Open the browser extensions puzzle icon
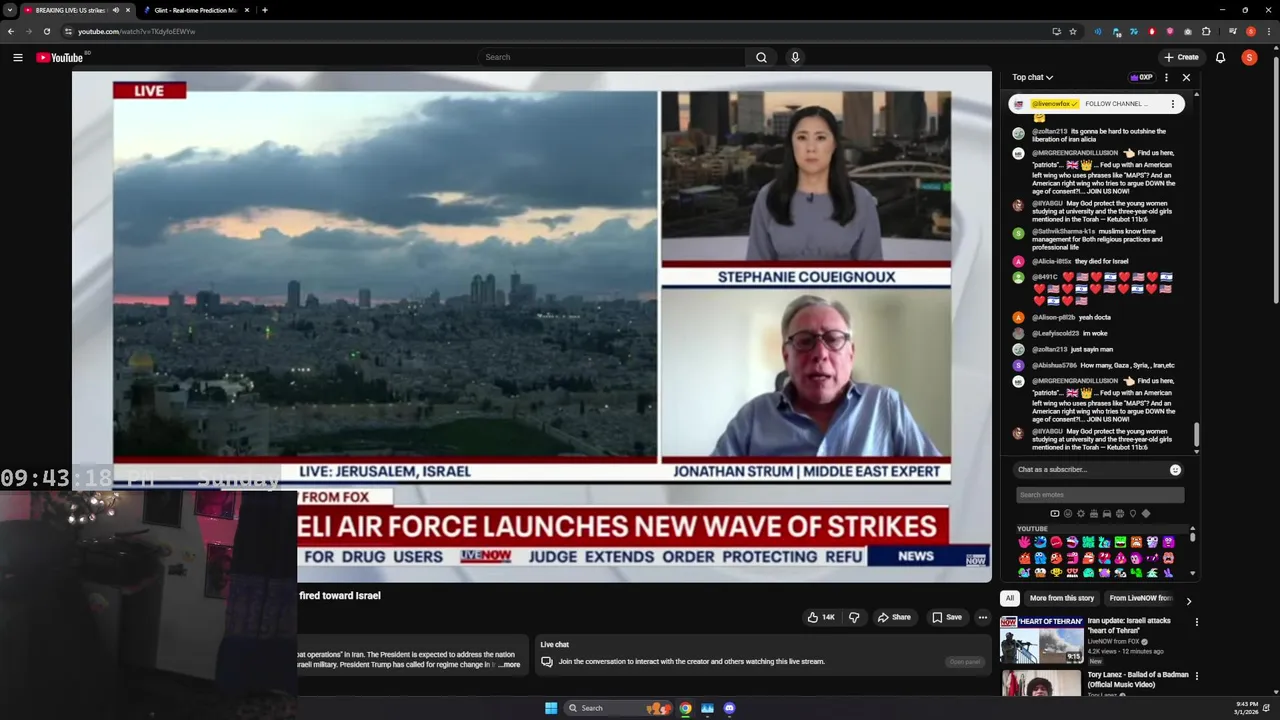 click(x=1206, y=31)
